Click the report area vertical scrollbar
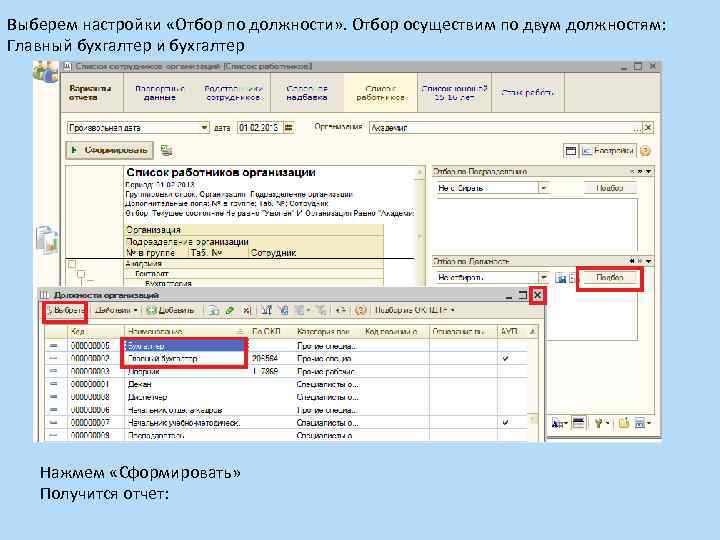The width and height of the screenshot is (720, 540). [x=419, y=226]
